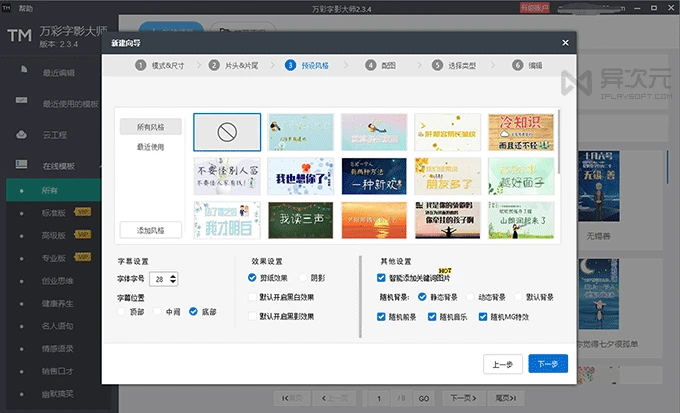Click 上一步 to go back

click(x=503, y=364)
